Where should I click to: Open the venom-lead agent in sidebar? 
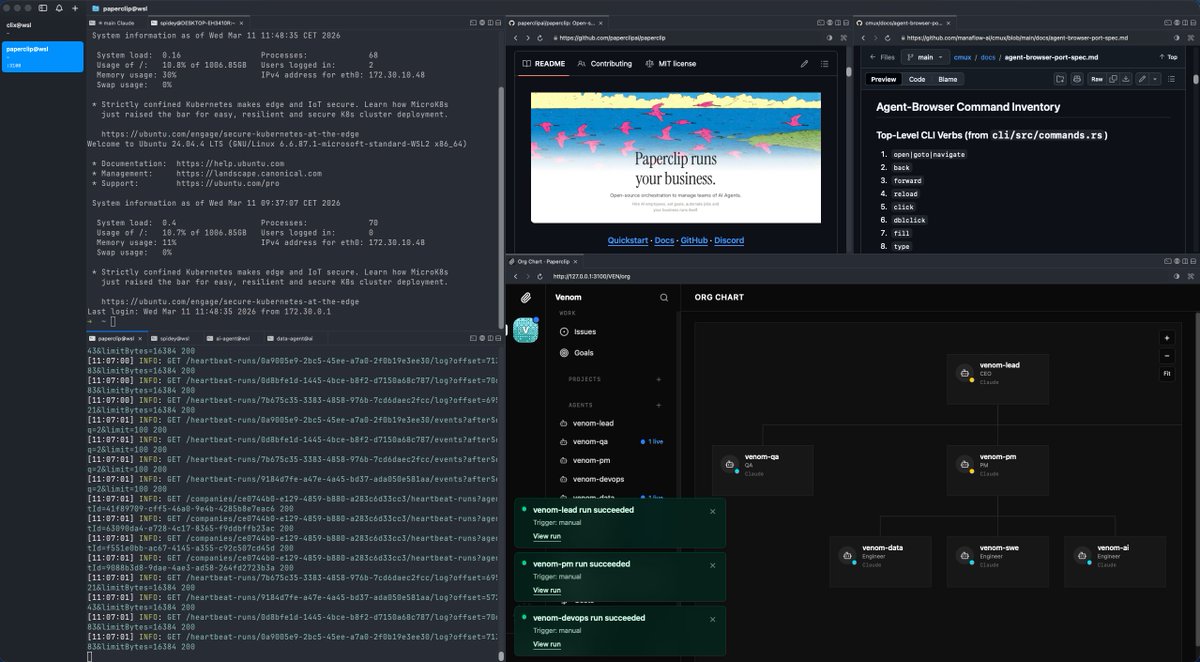tap(612, 424)
